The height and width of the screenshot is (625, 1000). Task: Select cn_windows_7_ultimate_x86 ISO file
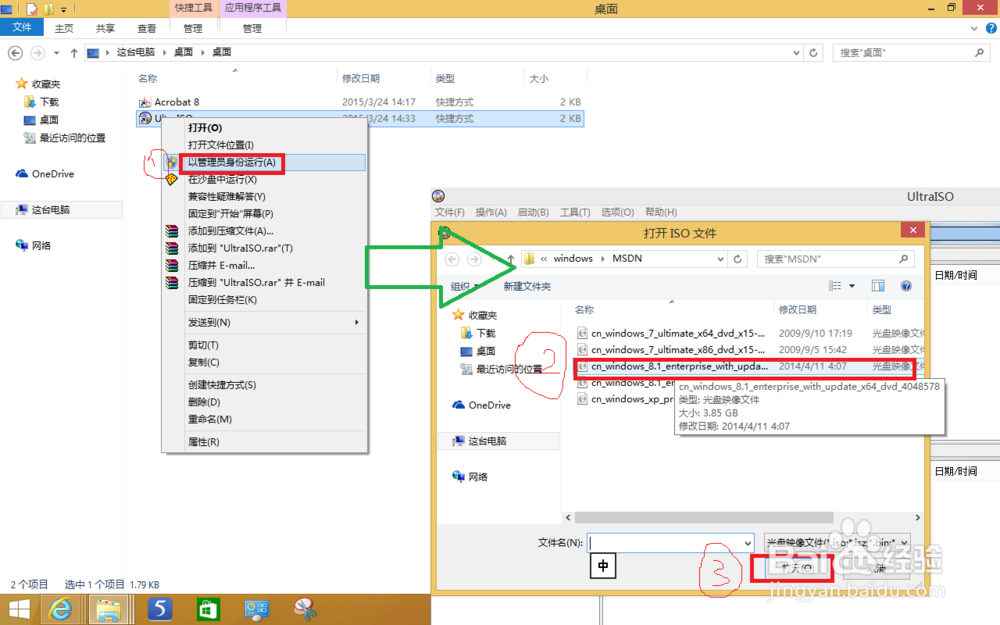coord(677,349)
